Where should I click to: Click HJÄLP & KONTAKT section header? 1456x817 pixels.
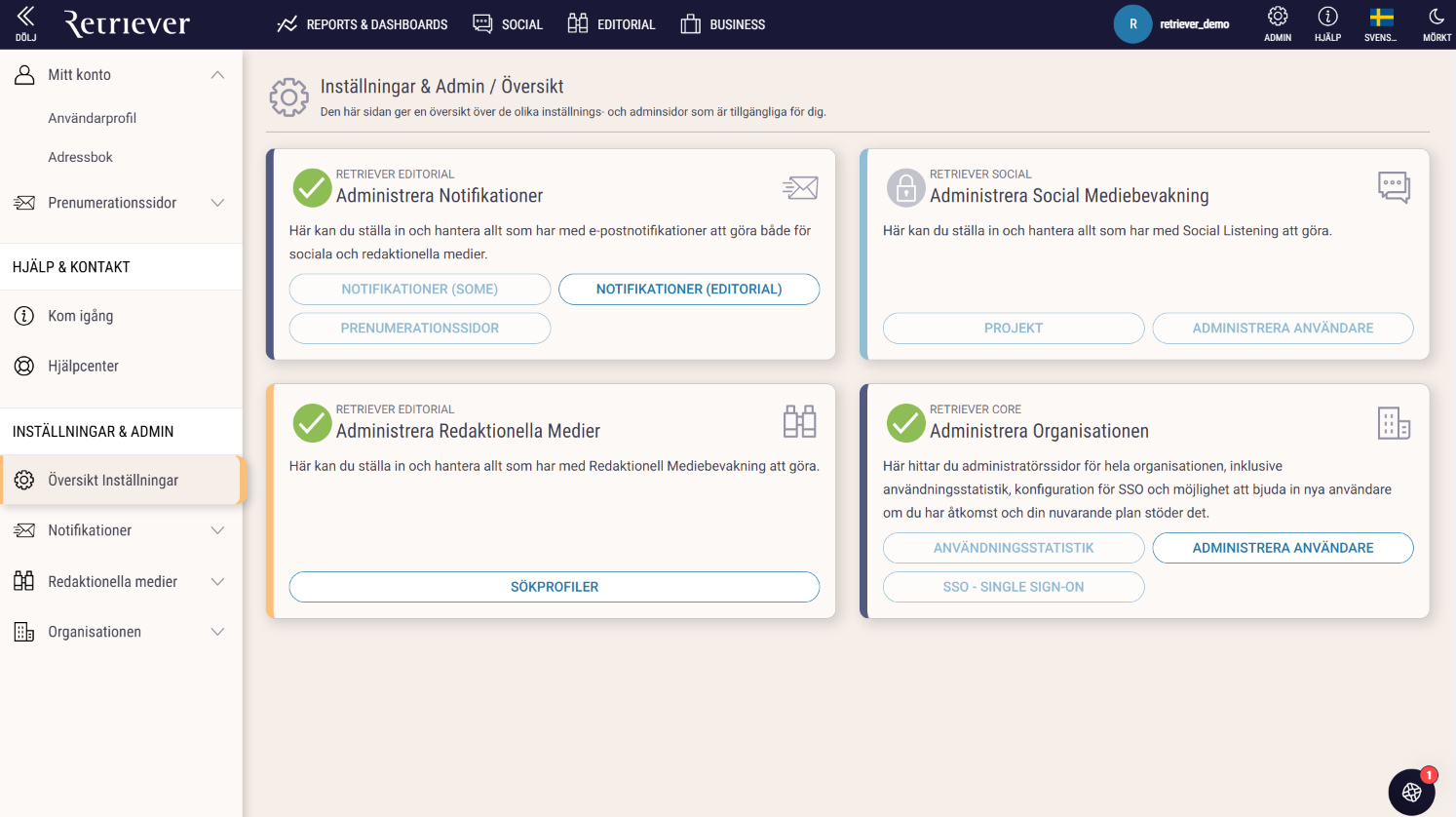pos(71,267)
